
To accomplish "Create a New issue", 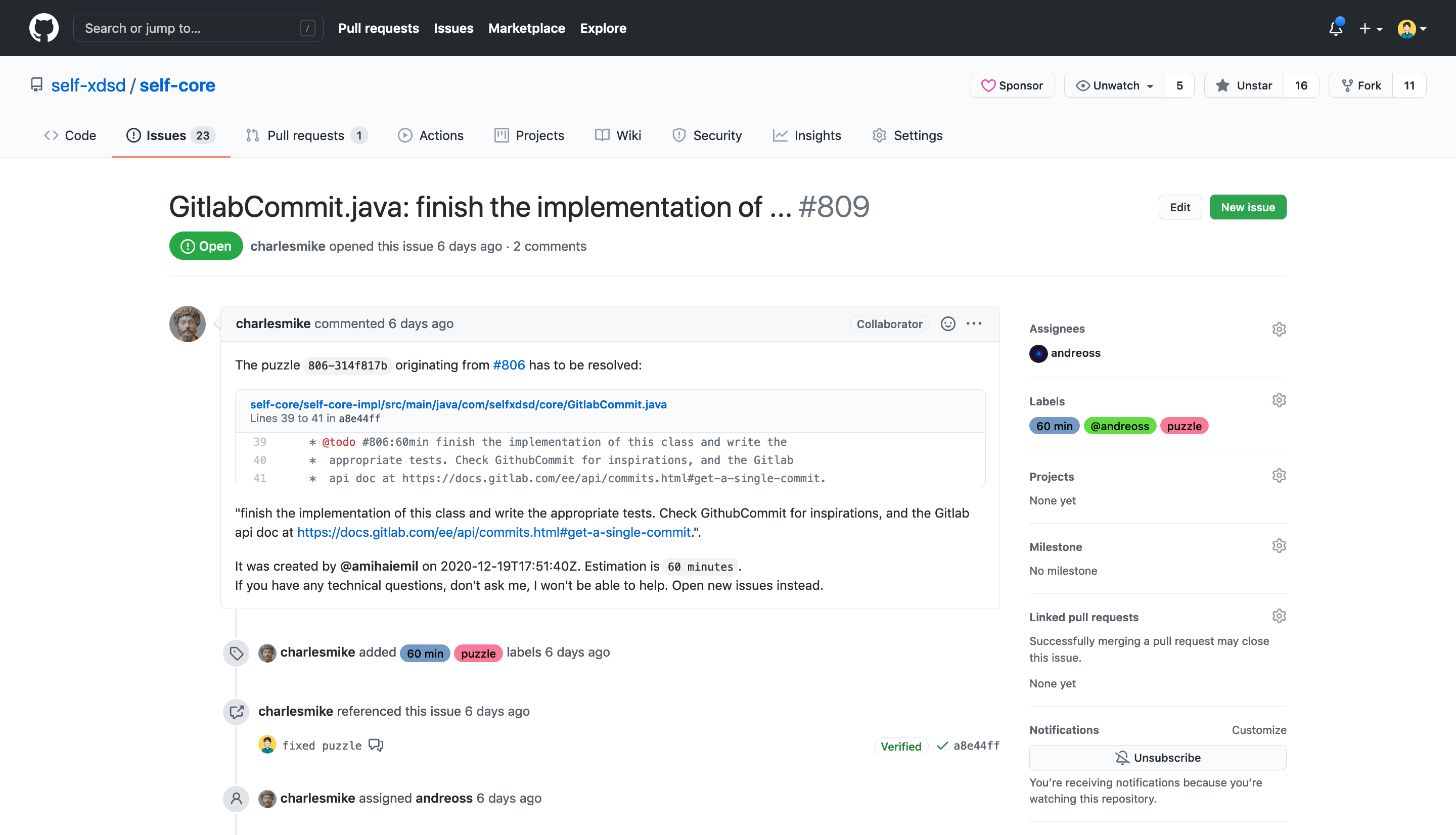I will [x=1248, y=207].
